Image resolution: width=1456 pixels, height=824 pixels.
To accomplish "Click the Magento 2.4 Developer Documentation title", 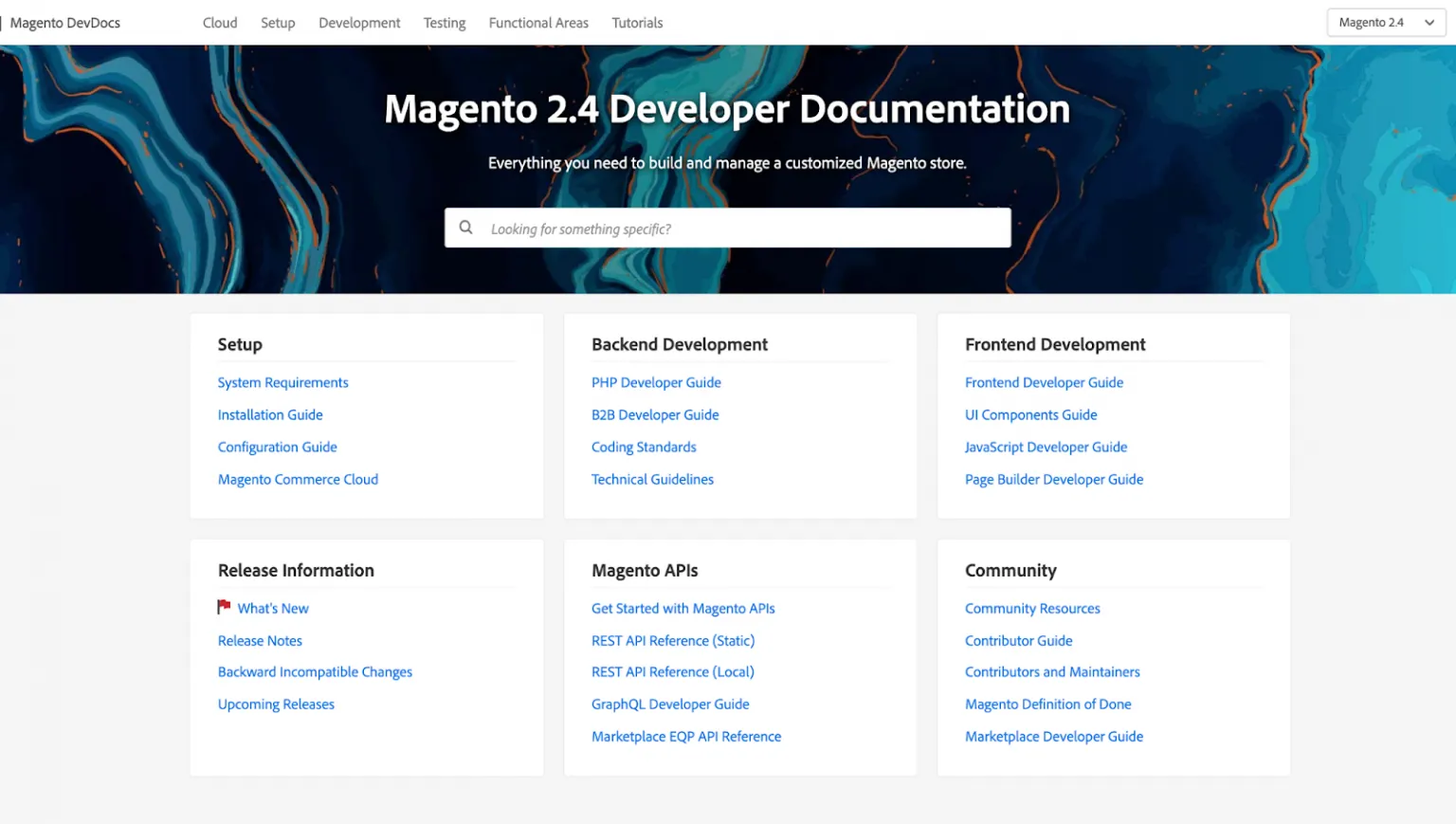I will coord(727,109).
